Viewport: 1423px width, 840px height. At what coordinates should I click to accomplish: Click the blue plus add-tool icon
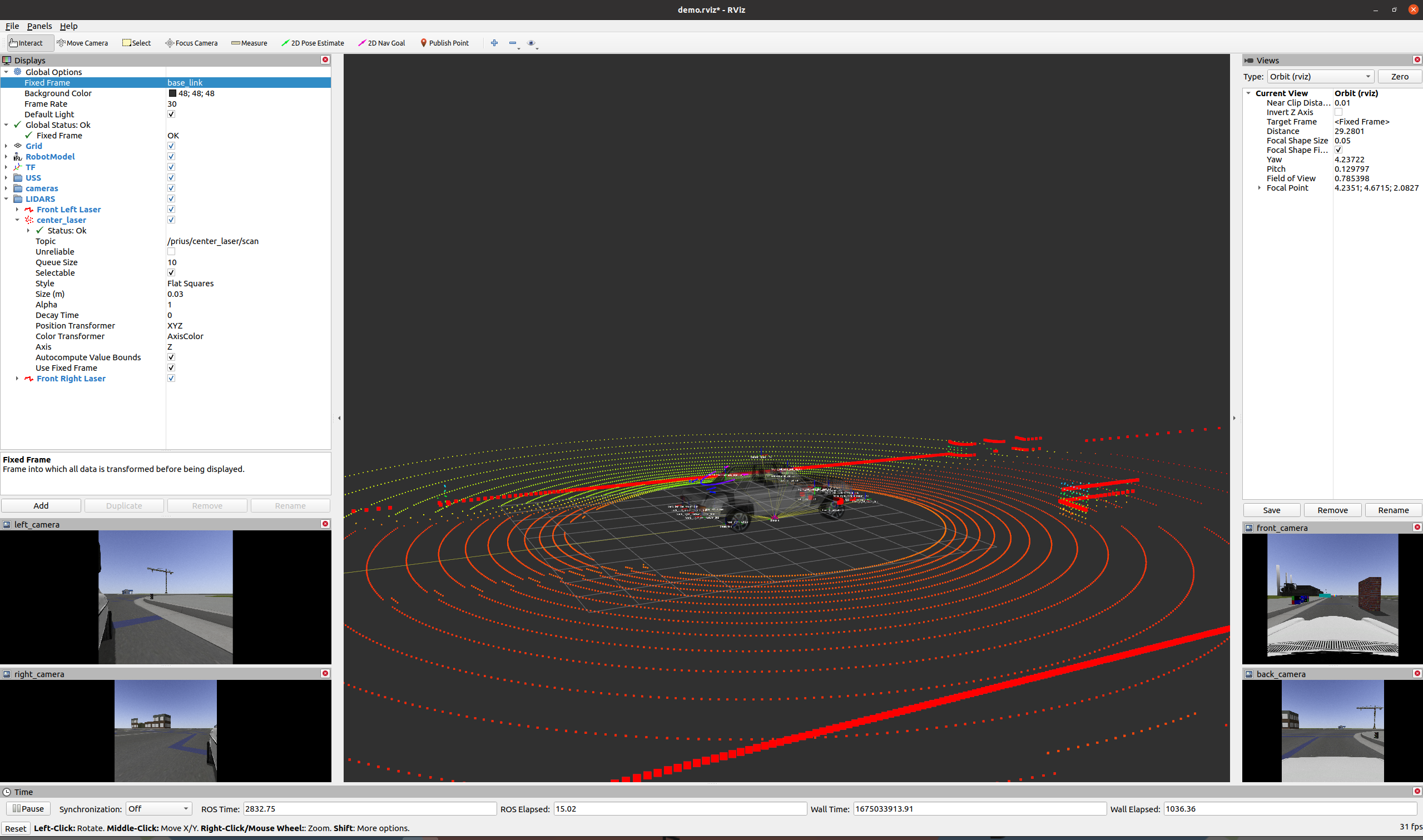pos(494,43)
